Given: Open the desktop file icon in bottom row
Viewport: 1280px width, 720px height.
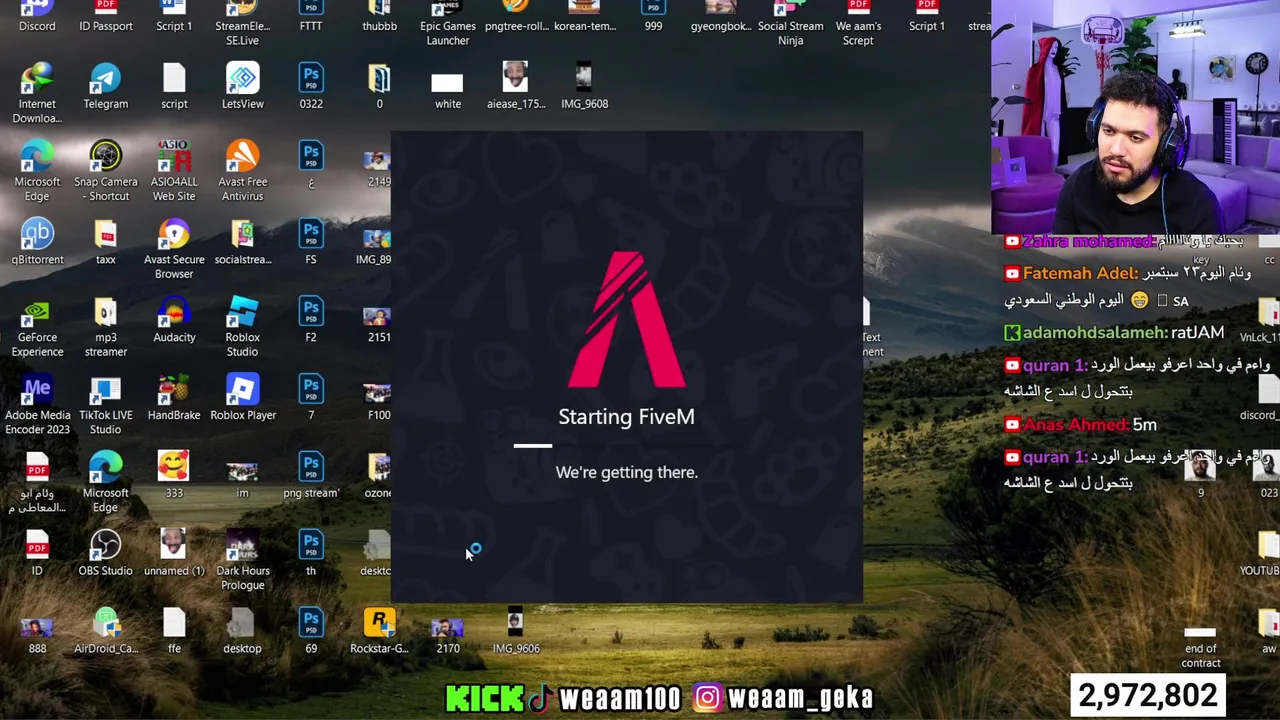Looking at the screenshot, I should pyautogui.click(x=242, y=632).
